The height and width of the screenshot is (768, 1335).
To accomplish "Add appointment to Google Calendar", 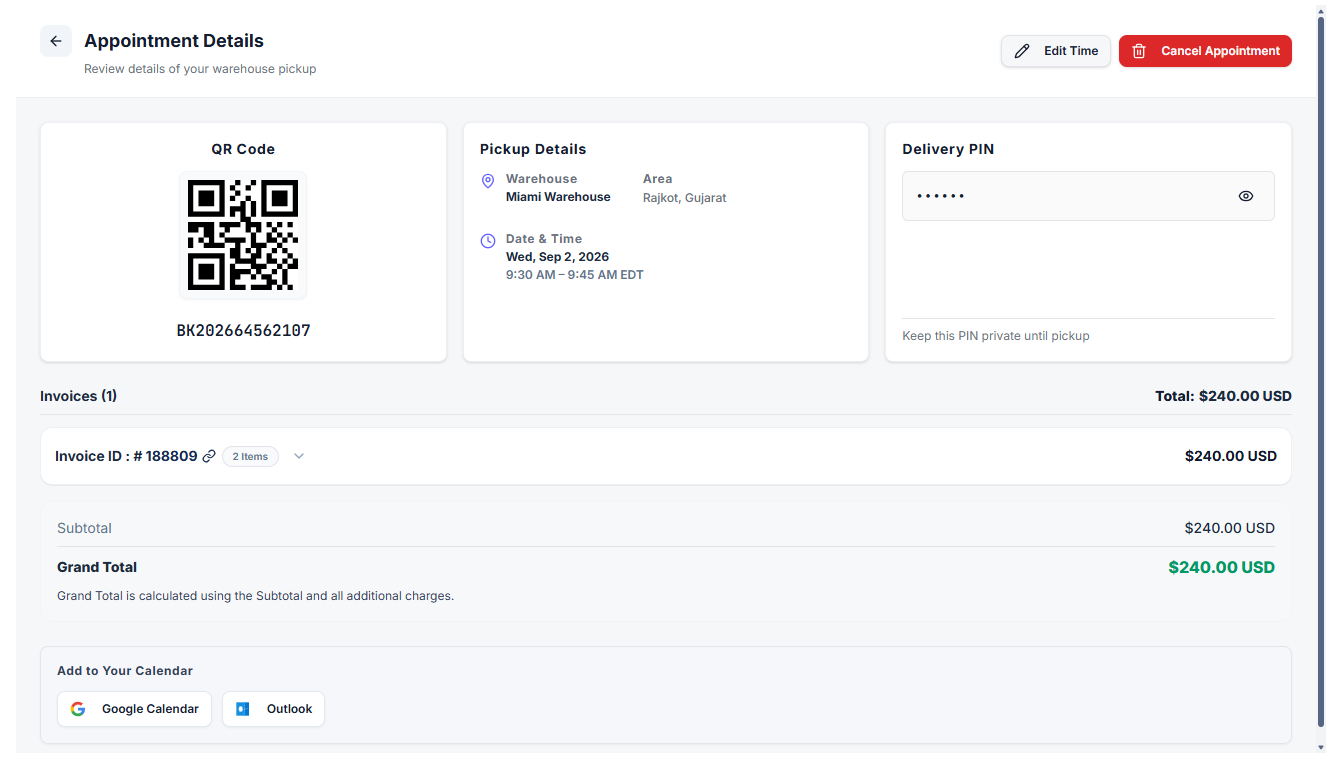I will coord(134,709).
